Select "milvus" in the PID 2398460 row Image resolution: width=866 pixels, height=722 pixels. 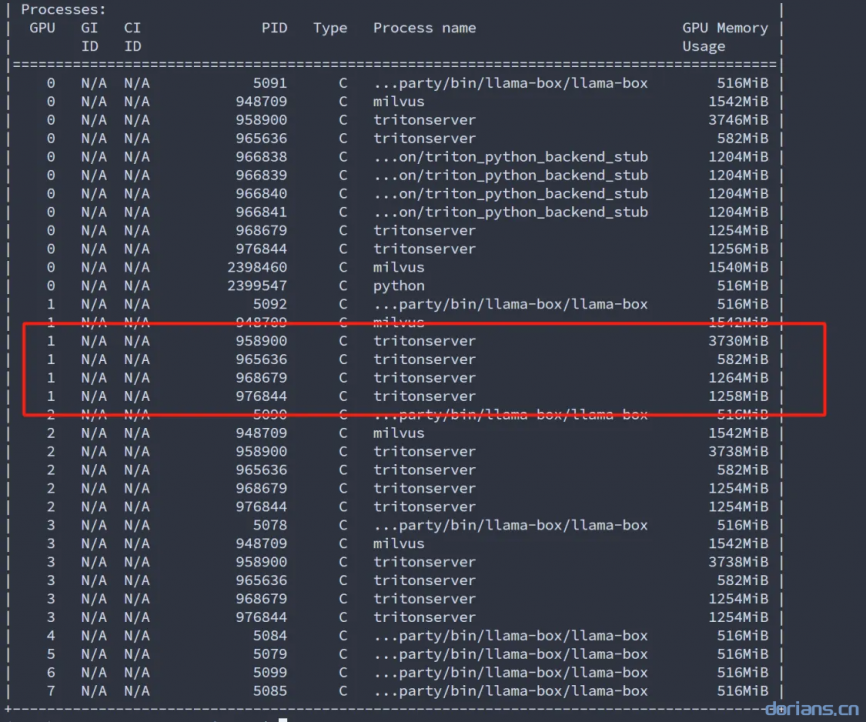(399, 267)
